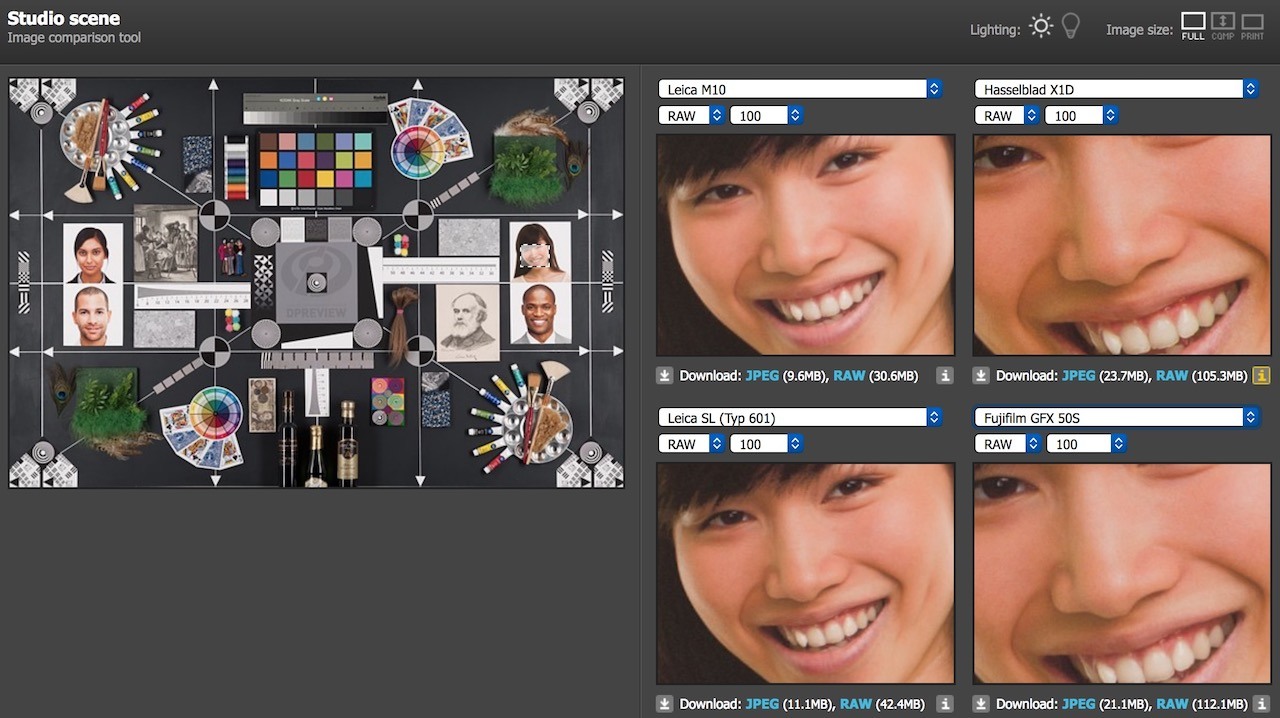Download Leica SL RAW (42.4MB)
Image resolution: width=1280 pixels, height=718 pixels.
[856, 704]
